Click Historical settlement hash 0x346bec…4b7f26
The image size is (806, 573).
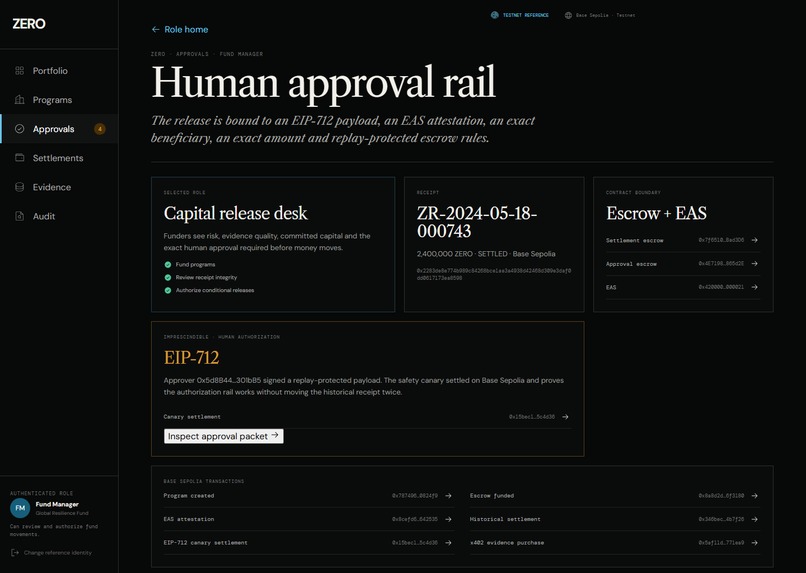tap(721, 520)
